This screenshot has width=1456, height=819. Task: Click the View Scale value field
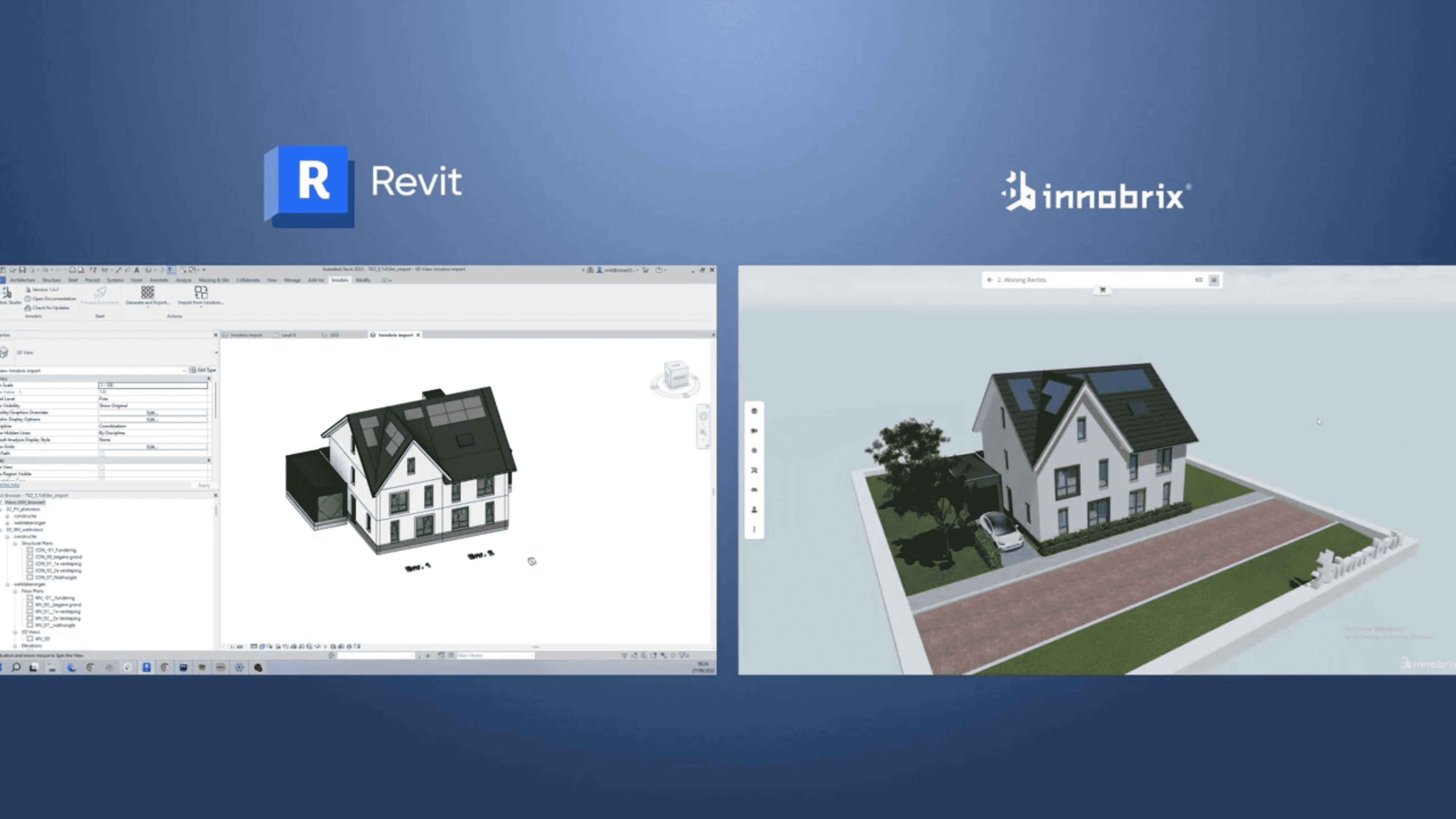click(153, 385)
